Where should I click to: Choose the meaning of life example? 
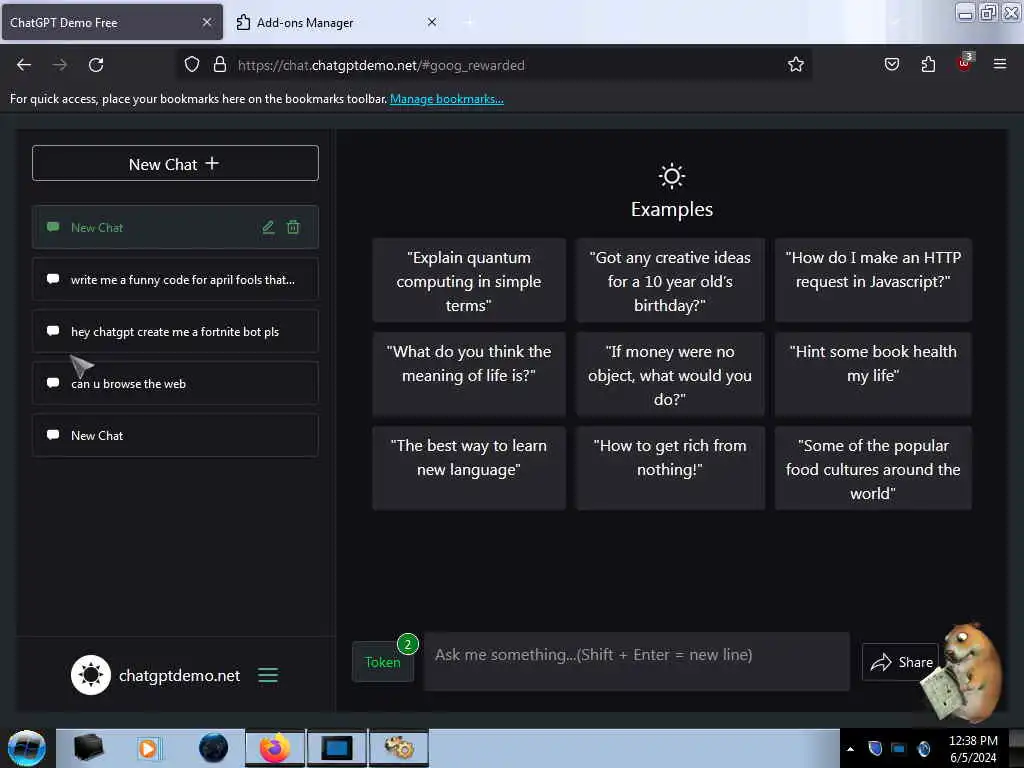[x=469, y=374]
